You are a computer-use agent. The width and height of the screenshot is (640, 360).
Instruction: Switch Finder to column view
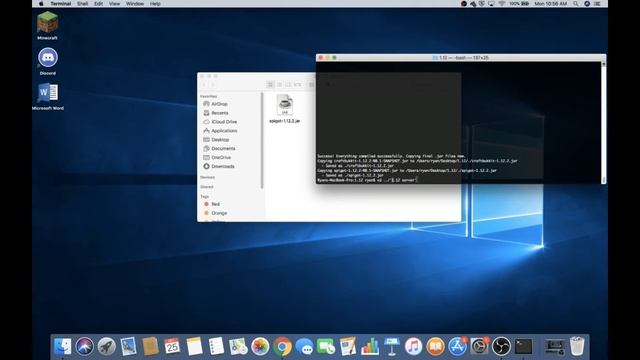(289, 84)
